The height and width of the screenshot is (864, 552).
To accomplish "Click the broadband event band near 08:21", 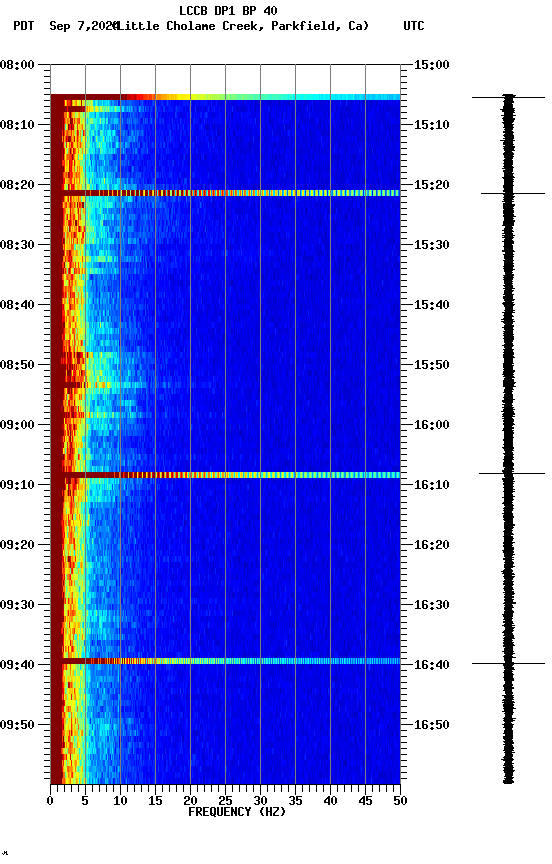I will 225,193.
